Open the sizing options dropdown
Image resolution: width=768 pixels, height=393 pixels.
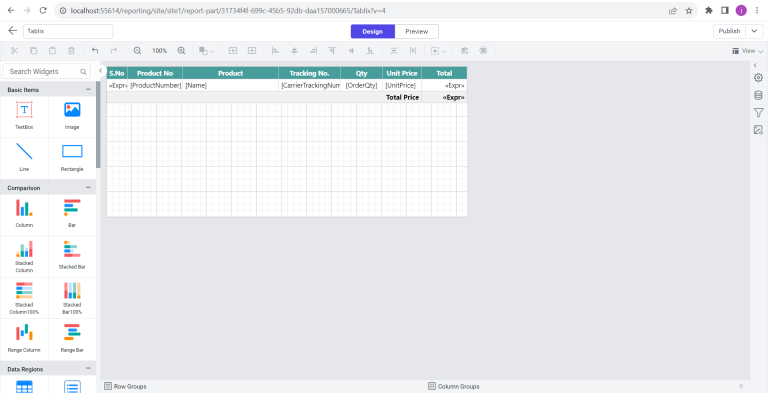(438, 50)
